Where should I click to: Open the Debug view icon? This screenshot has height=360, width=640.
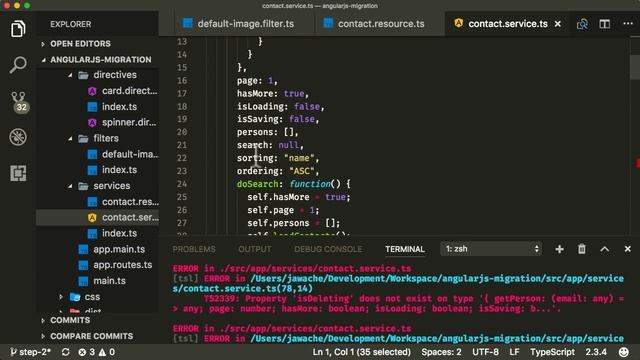tap(18, 137)
